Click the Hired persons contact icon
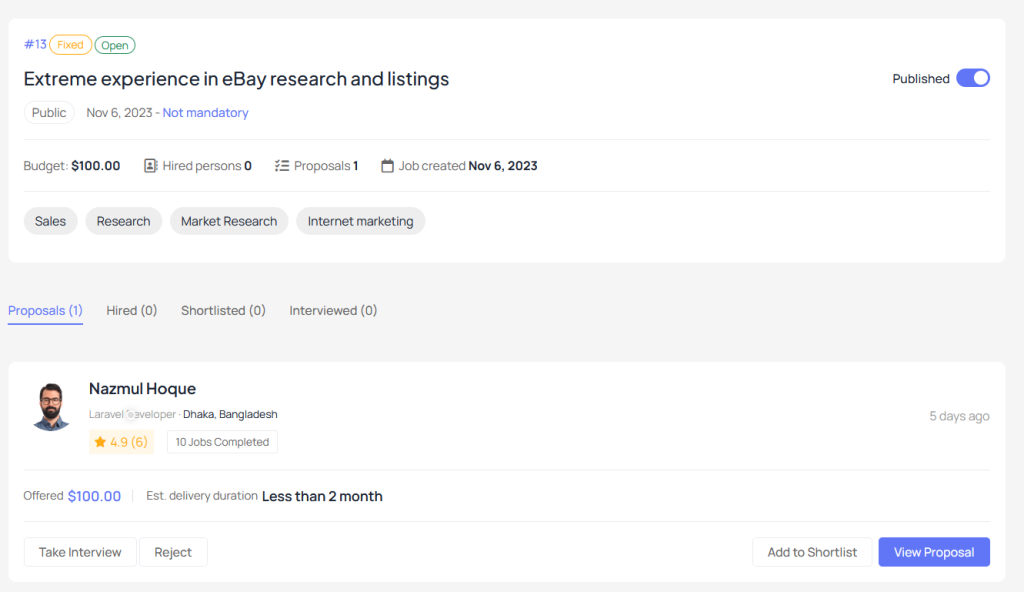Viewport: 1024px width, 592px height. [150, 166]
